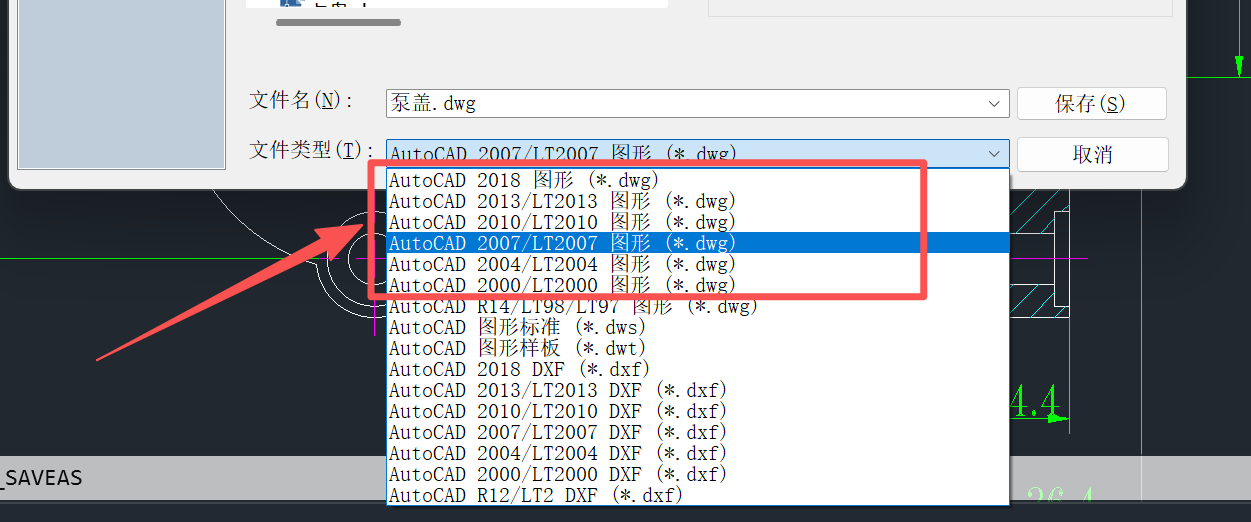Select AutoCAD 2018 图形 (*.dwg)
1251x522 pixels.
698,180
